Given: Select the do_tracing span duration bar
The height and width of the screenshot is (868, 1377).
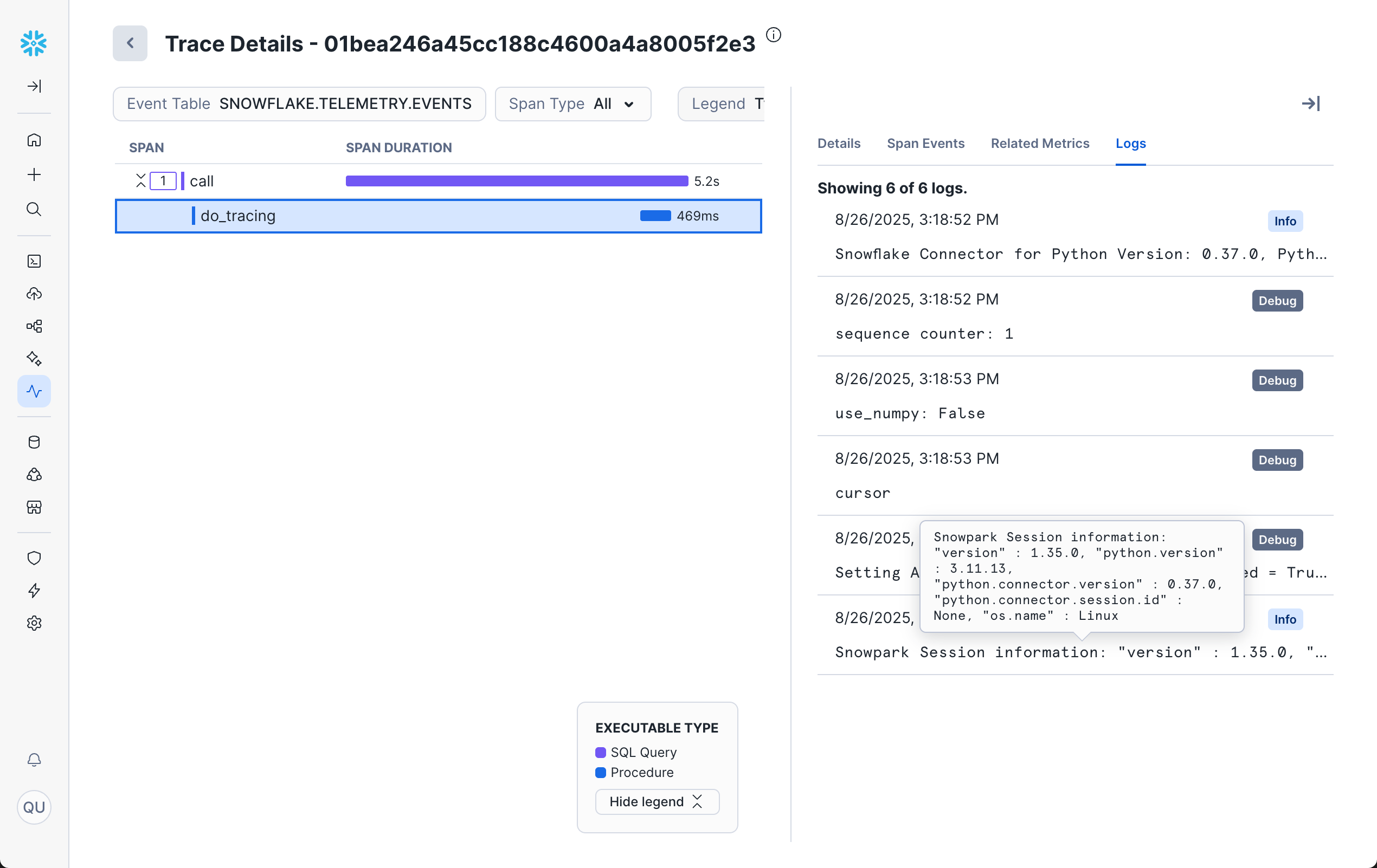Looking at the screenshot, I should click(655, 216).
